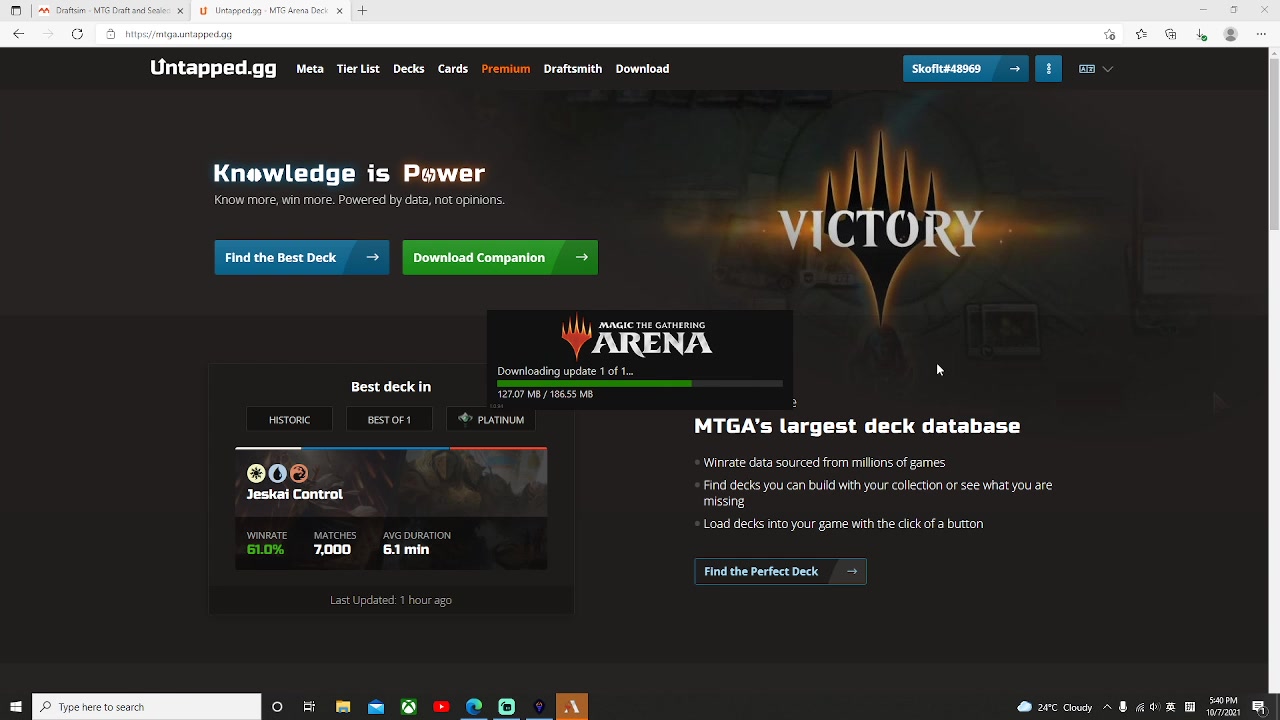The height and width of the screenshot is (720, 1280).
Task: Open the browser profile avatar icon
Action: pos(1231,34)
